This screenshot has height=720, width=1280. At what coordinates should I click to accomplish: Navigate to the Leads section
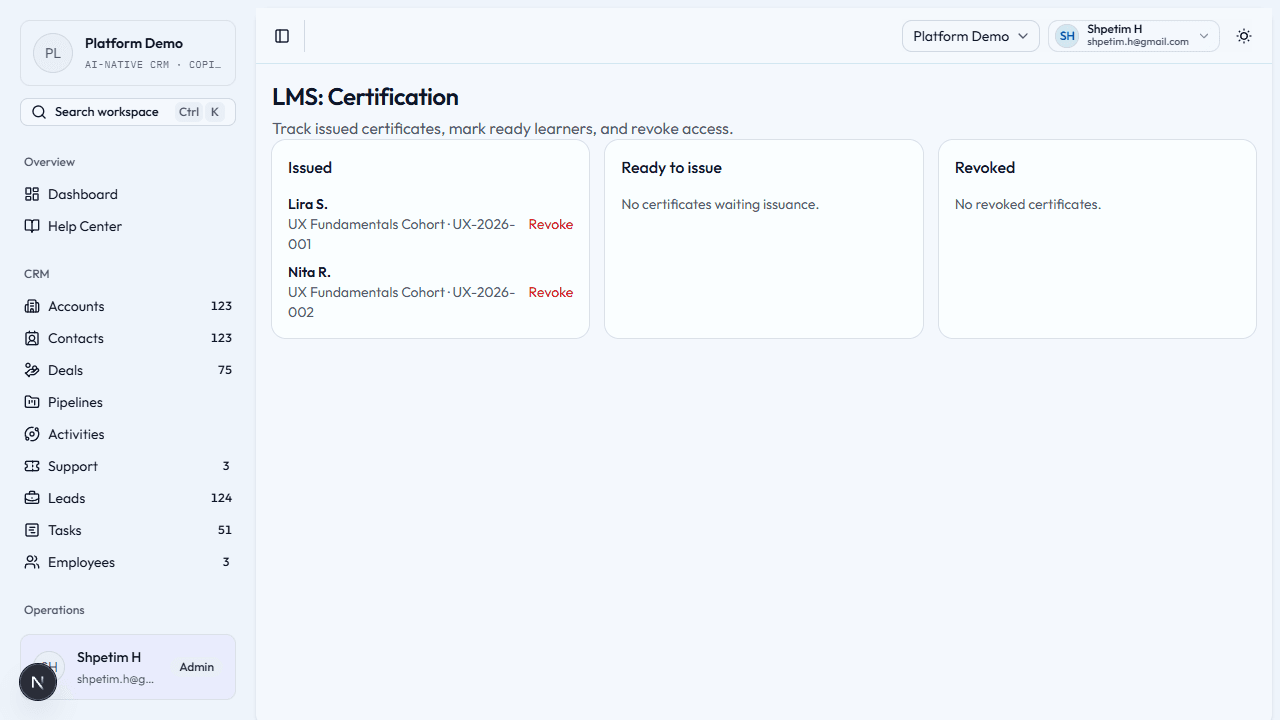tap(67, 498)
